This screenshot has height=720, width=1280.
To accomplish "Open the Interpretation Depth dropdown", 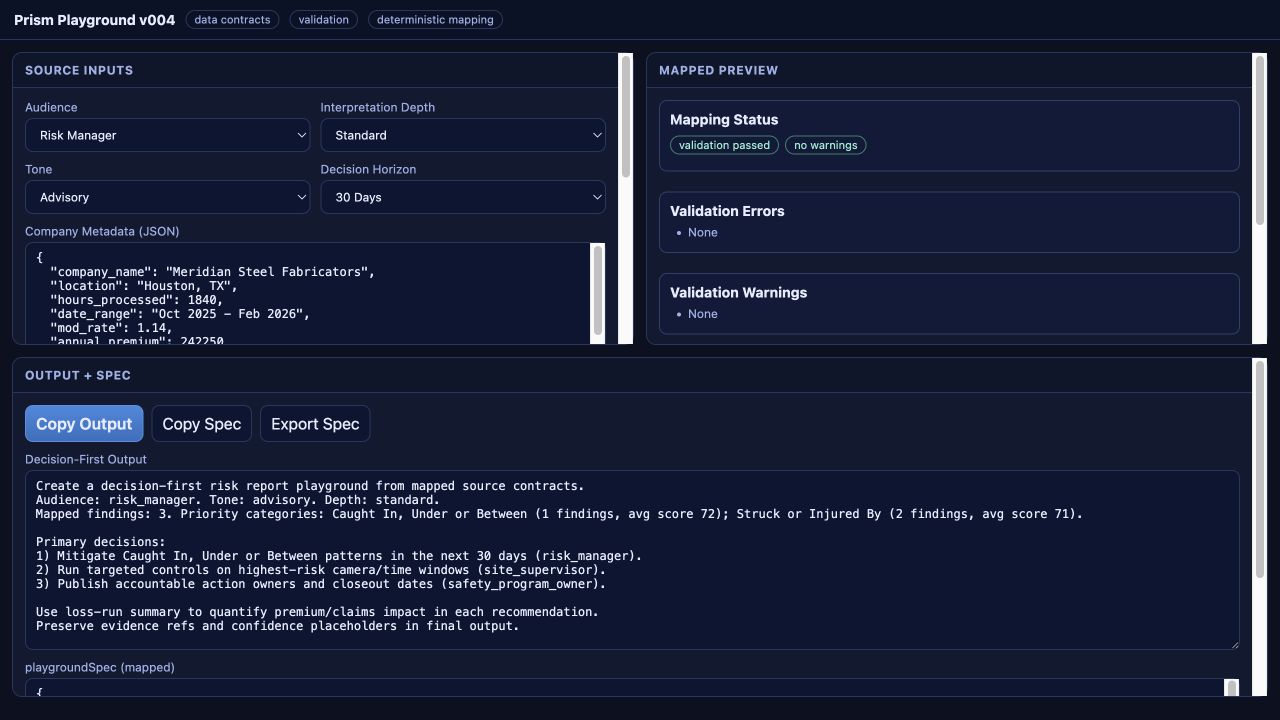I will click(463, 135).
